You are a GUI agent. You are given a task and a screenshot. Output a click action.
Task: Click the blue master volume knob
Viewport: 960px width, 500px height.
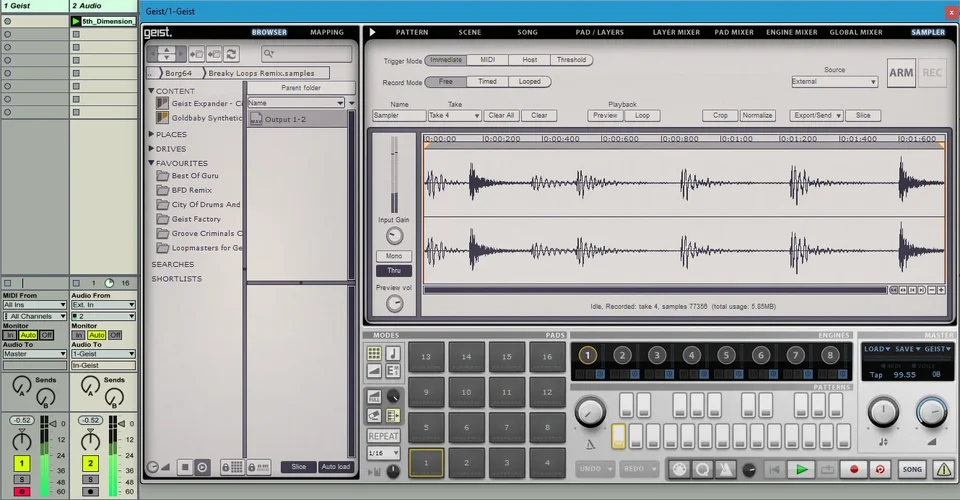tap(931, 412)
